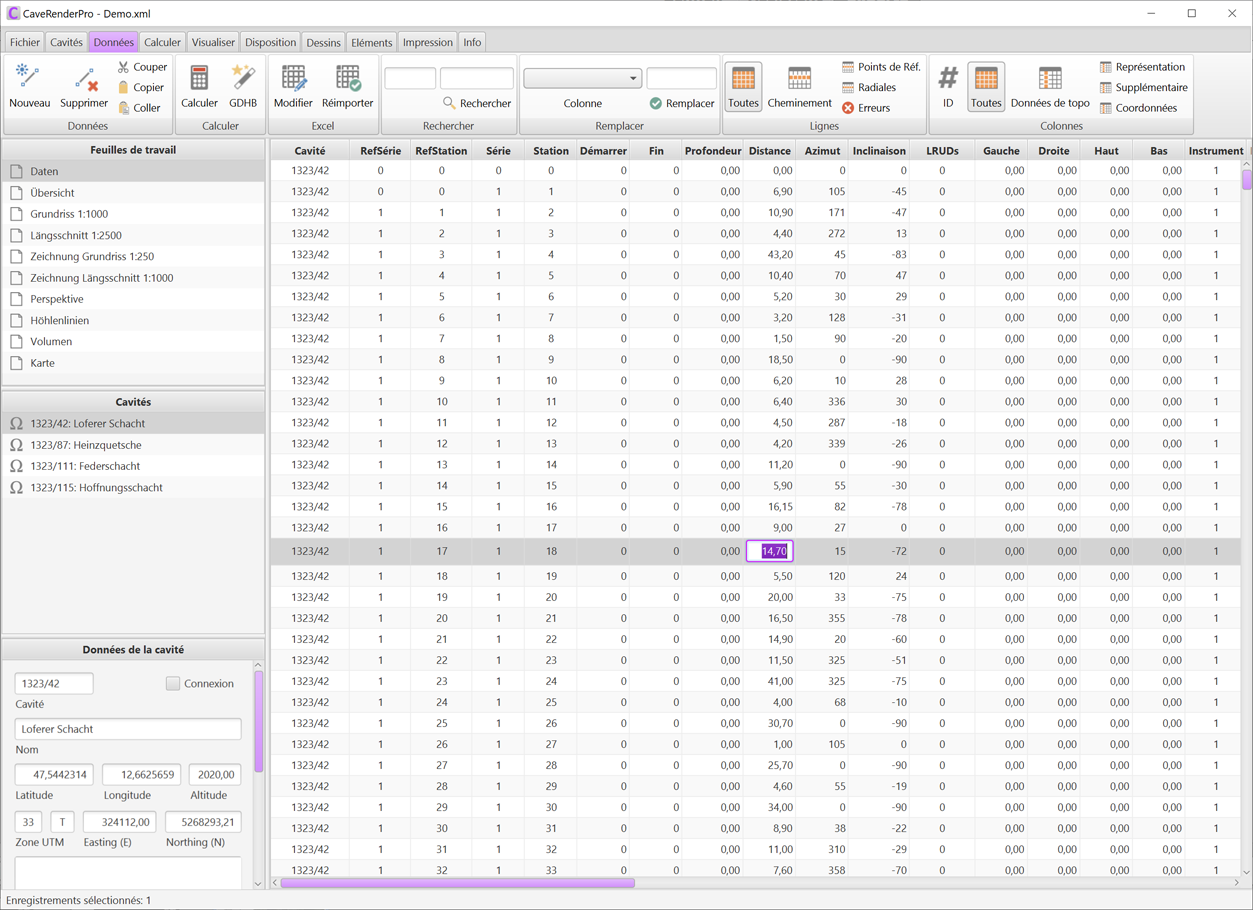
Task: Click the Remplacer button
Action: pyautogui.click(x=681, y=103)
